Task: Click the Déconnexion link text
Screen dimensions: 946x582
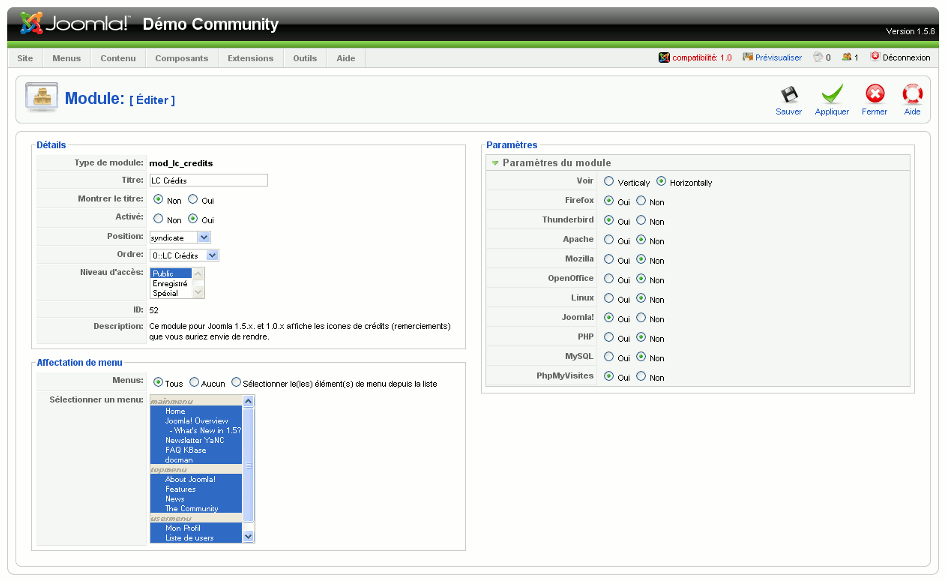Action: tap(906, 58)
